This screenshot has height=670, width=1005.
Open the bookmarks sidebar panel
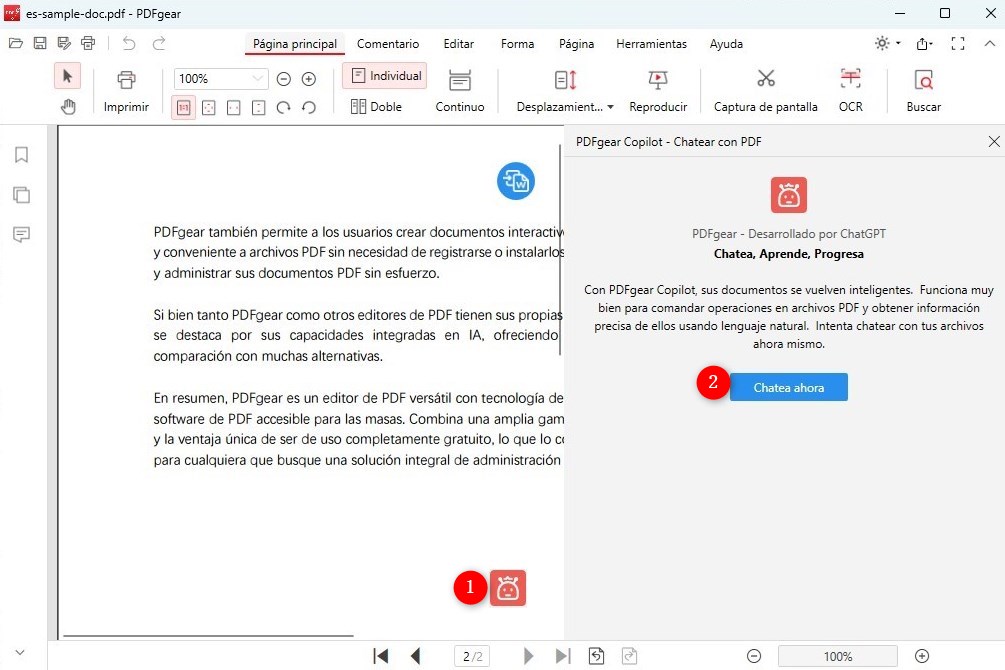click(21, 155)
